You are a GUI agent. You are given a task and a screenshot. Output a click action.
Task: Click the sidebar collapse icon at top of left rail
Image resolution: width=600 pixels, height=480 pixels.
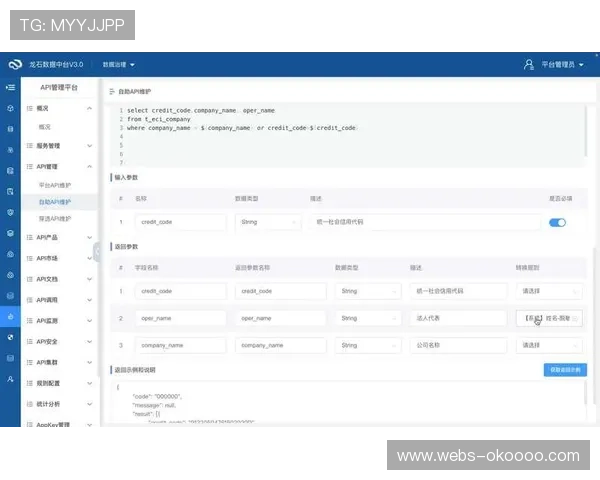[10, 88]
